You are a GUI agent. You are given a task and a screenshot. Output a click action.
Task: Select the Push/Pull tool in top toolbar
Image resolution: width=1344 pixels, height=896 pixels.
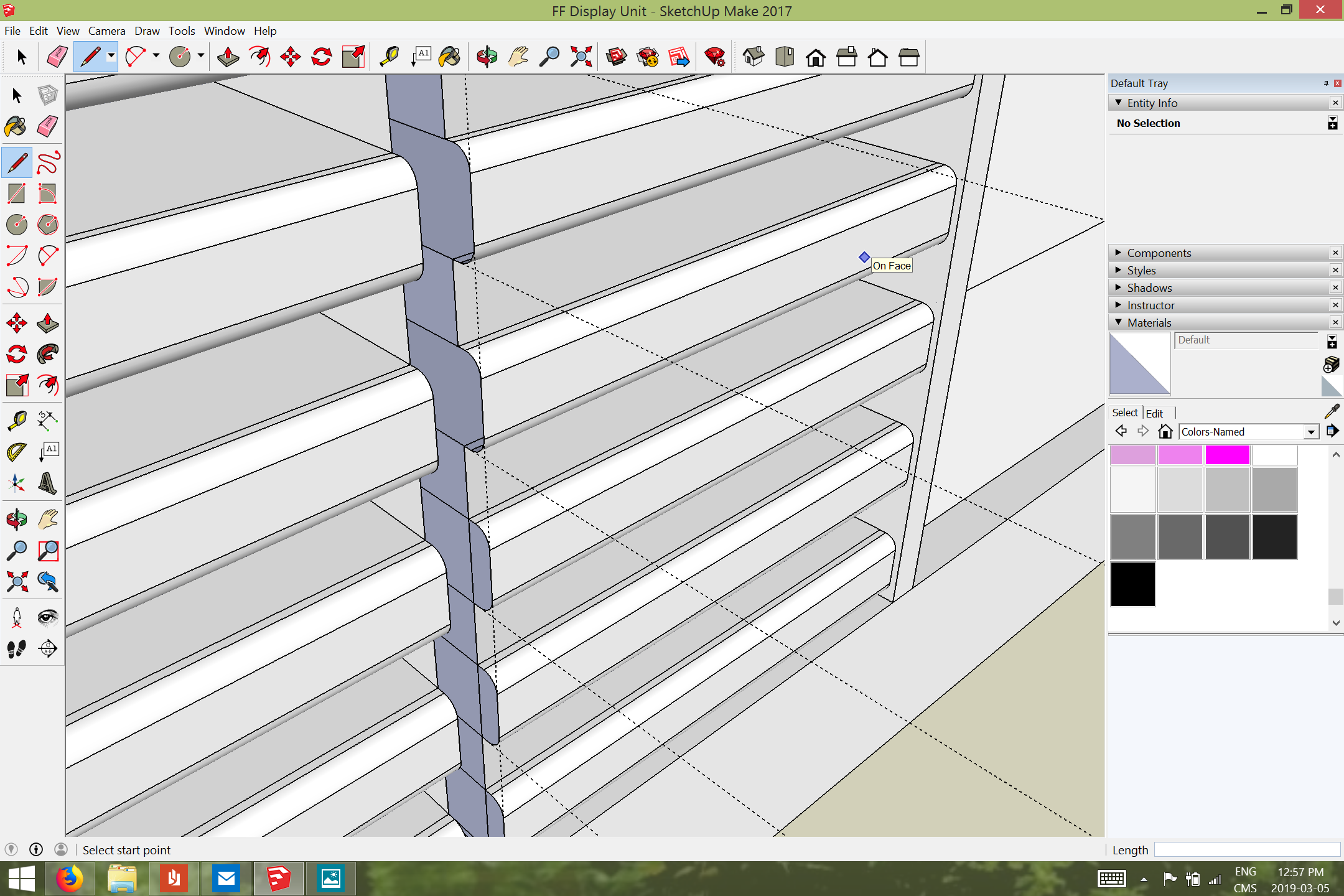click(x=228, y=57)
